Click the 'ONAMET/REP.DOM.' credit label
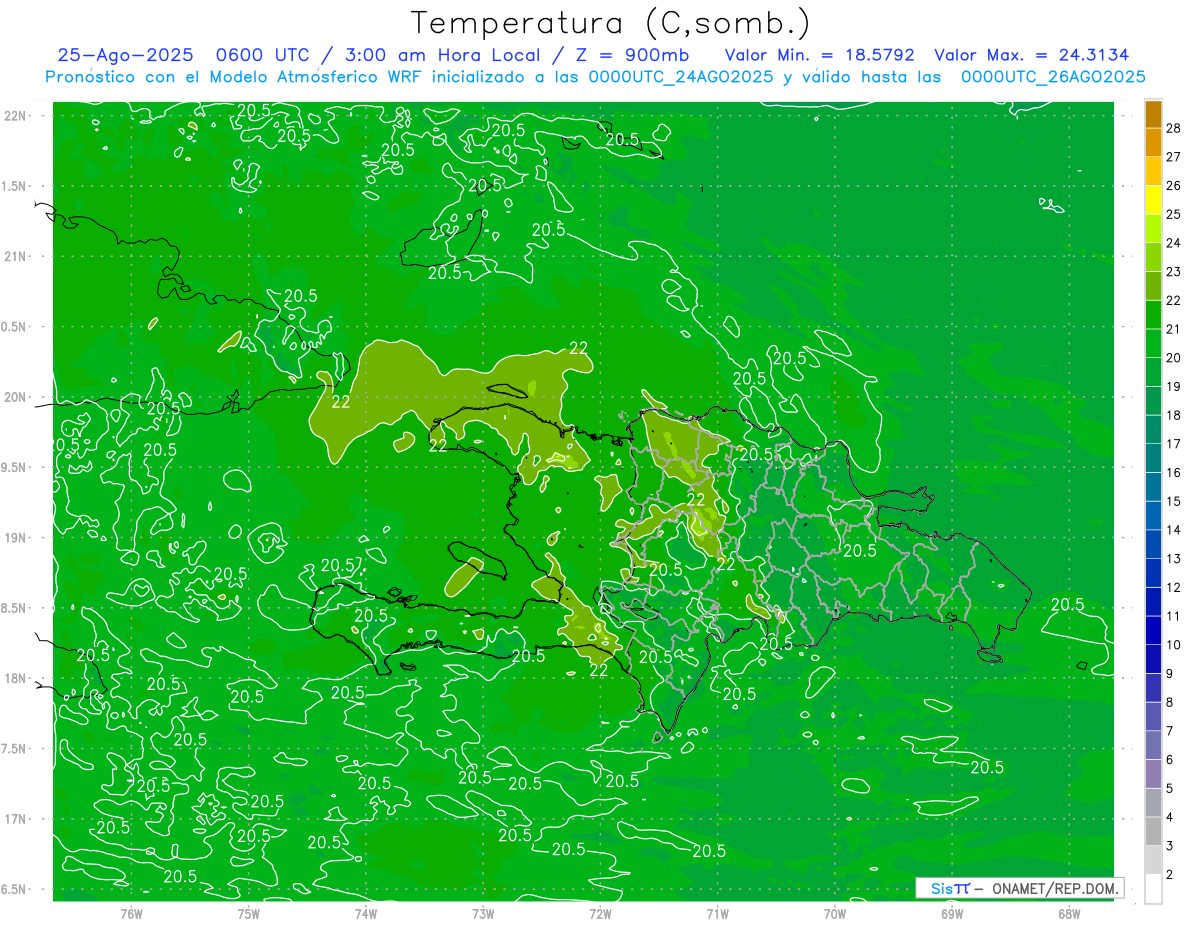Screen dimensions: 1200x927 coord(1053,888)
